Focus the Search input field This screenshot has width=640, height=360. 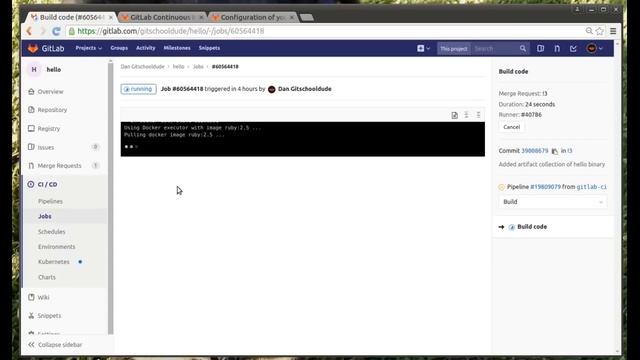495,49
